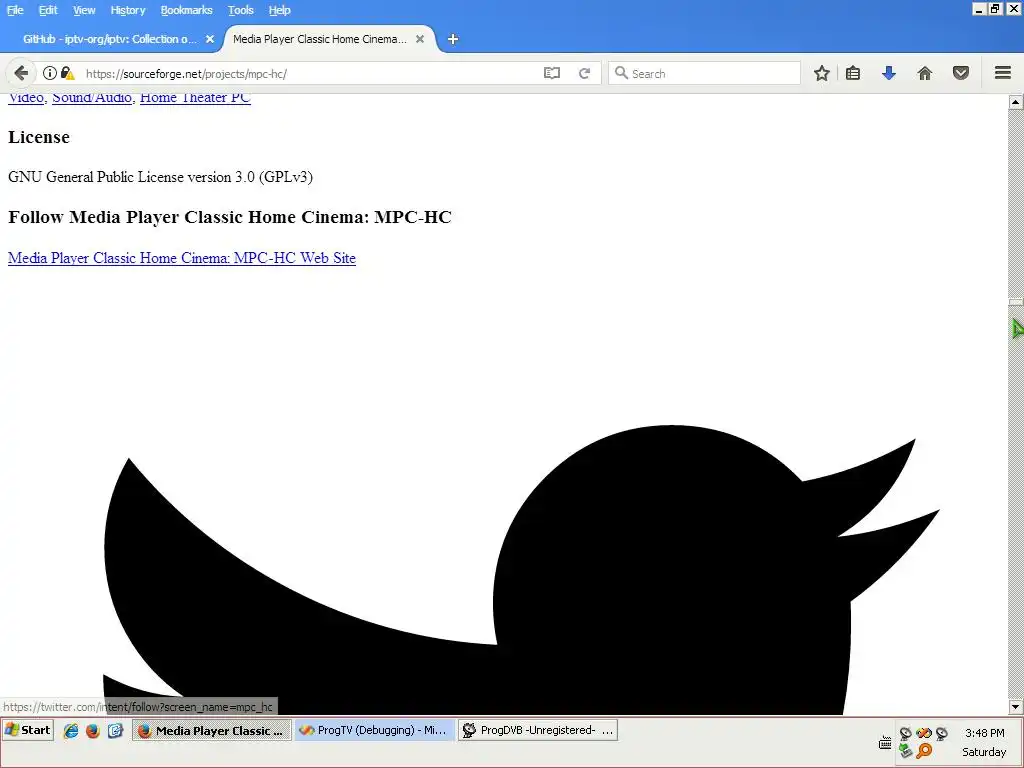The height and width of the screenshot is (768, 1024).
Task: Open the Tools menu
Action: tap(240, 10)
